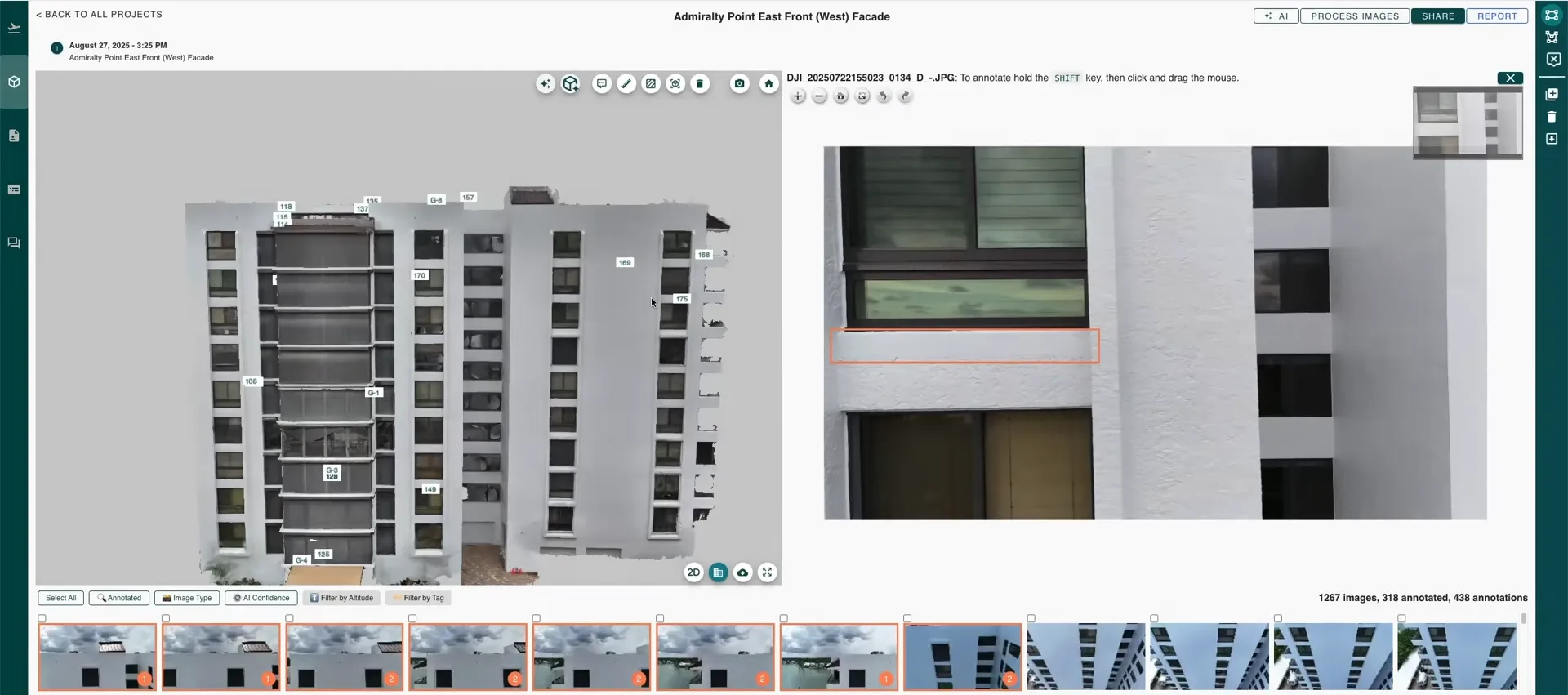
Task: Zoom out on the DJI image
Action: click(819, 96)
